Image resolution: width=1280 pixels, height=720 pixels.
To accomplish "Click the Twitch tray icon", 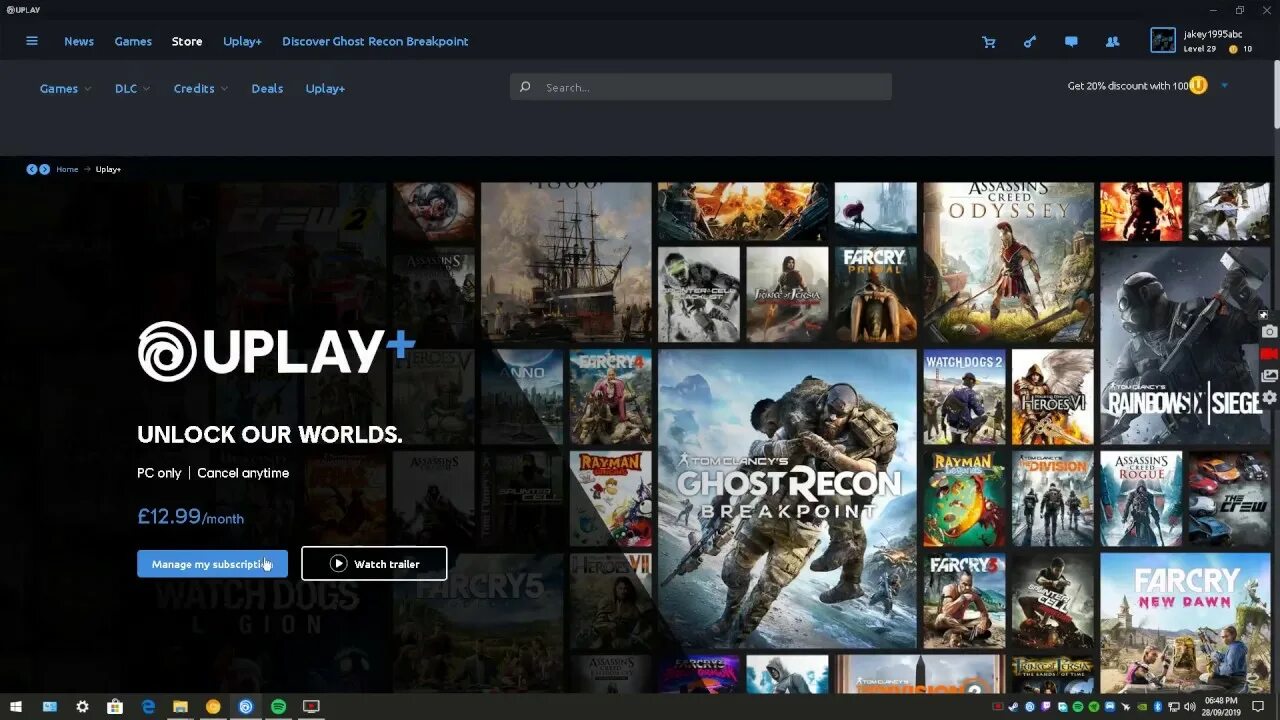I will (x=1046, y=707).
